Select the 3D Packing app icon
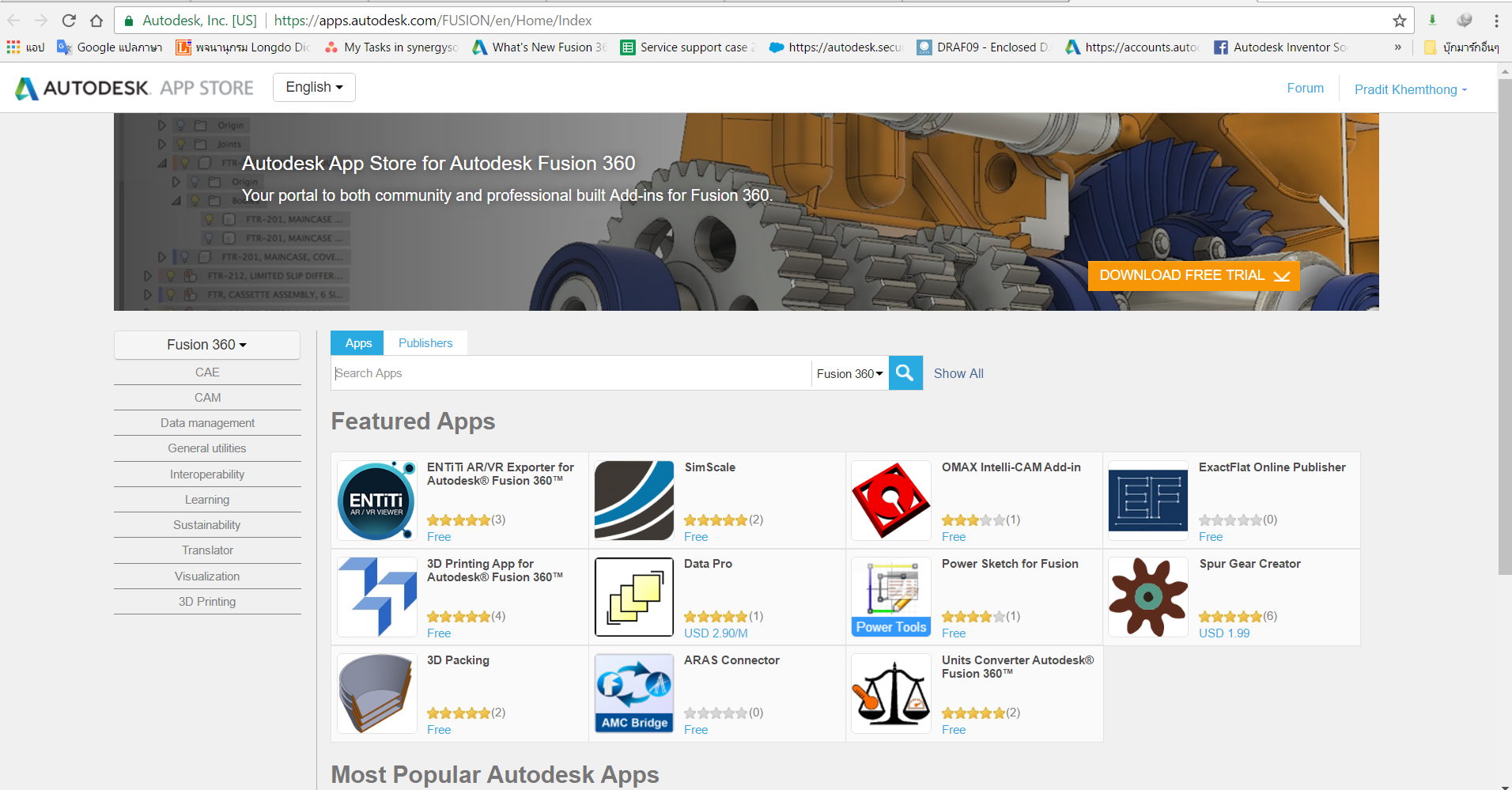Image resolution: width=1512 pixels, height=790 pixels. pos(376,693)
